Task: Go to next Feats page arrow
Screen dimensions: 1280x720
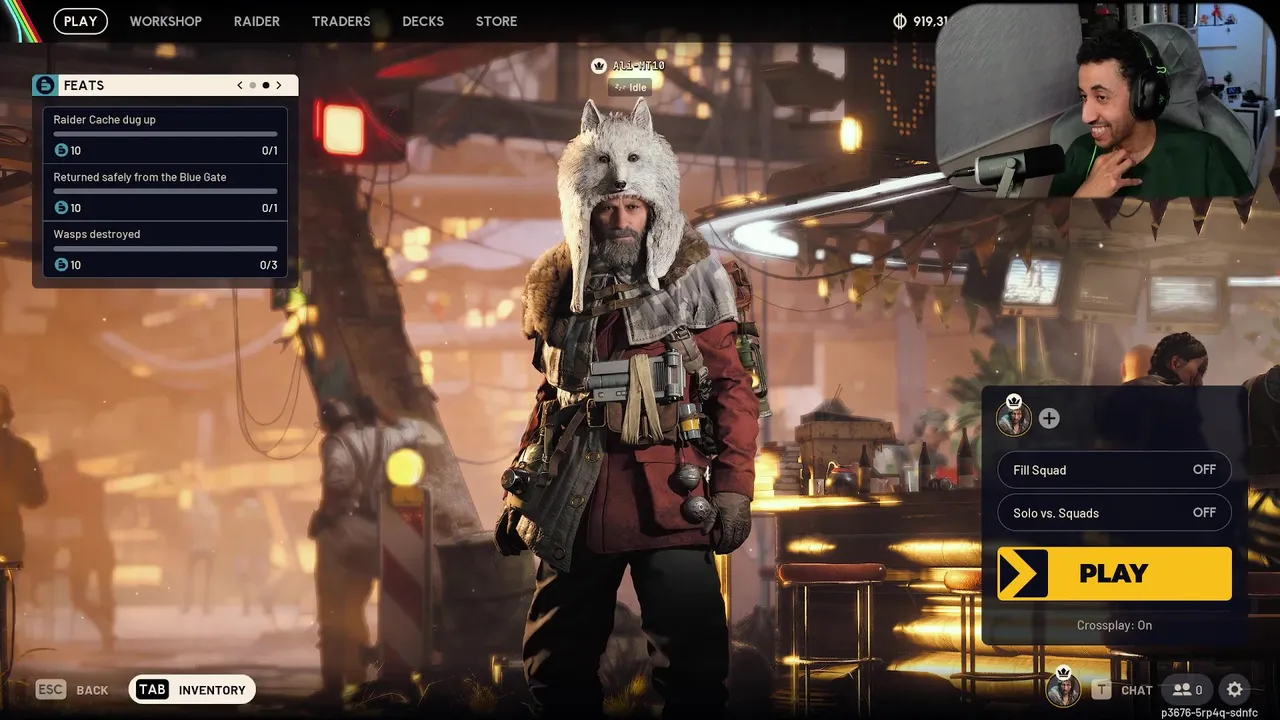Action: 279,85
